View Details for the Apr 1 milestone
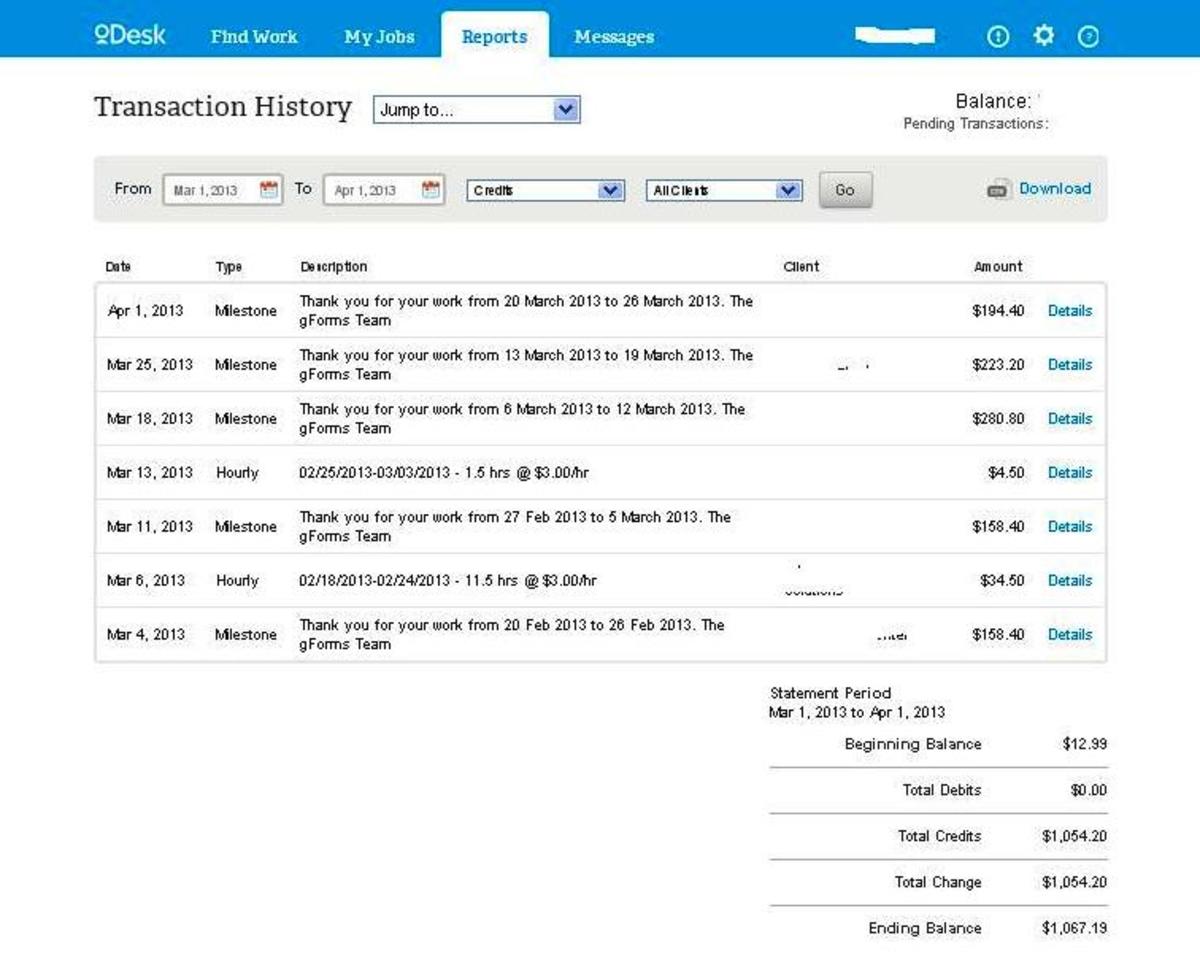Viewport: 1200px width, 973px height. coord(1069,311)
